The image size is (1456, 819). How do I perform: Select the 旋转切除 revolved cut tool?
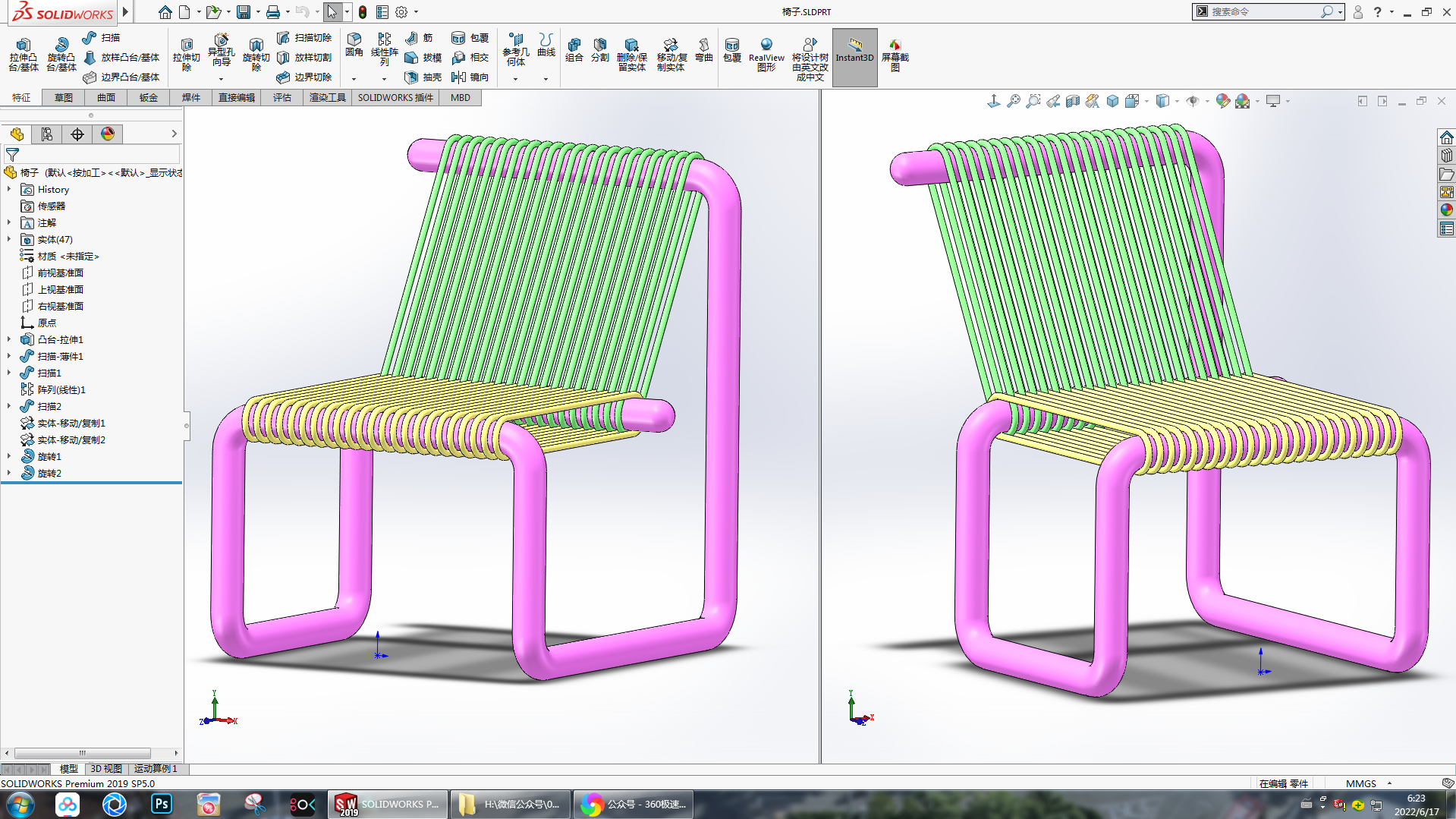click(256, 55)
